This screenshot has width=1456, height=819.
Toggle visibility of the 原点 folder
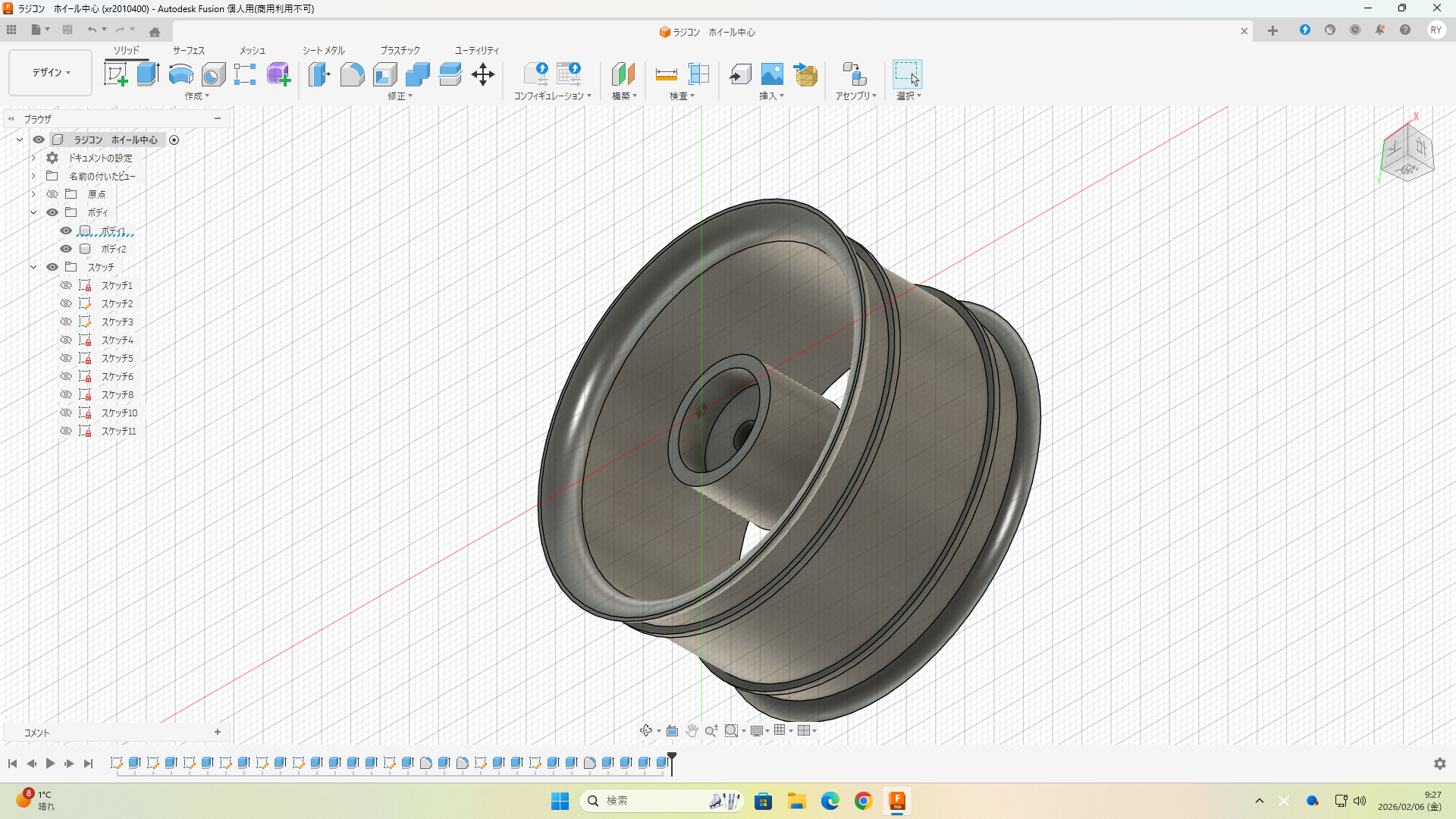coord(52,194)
